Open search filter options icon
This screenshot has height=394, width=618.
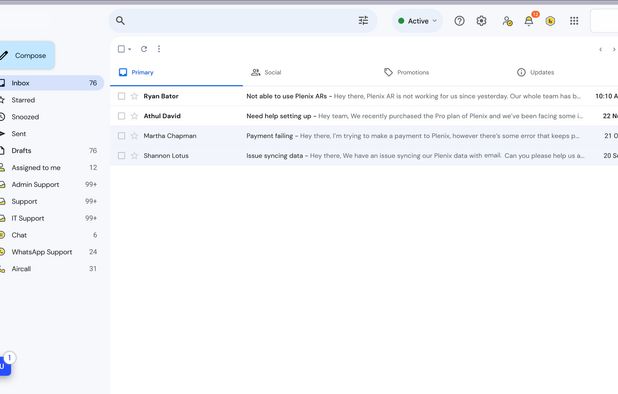click(x=363, y=20)
